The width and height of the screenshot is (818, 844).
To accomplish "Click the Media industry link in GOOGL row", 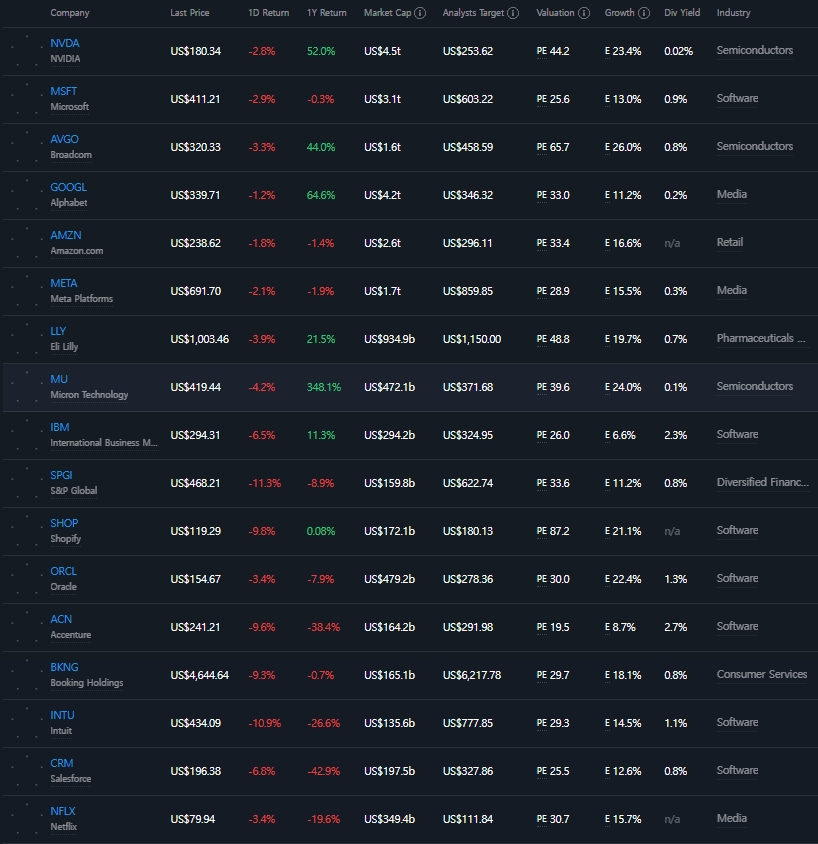I will tap(731, 194).
